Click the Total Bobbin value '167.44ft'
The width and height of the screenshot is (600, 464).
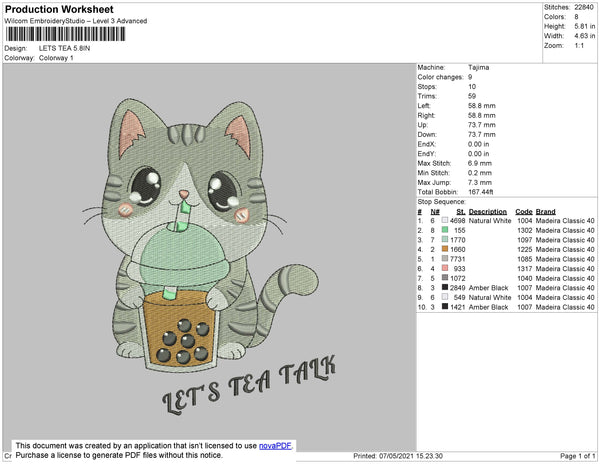point(481,192)
